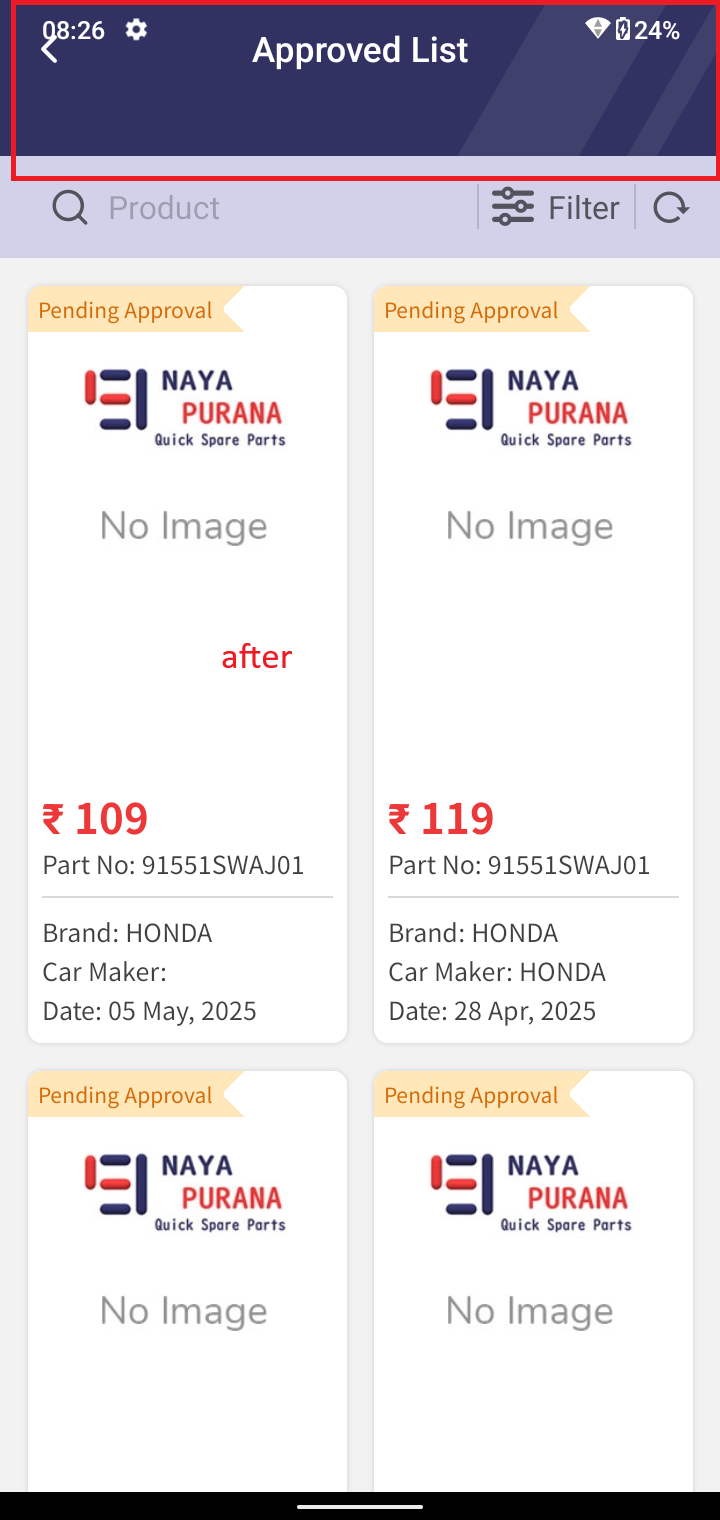
Task: Open the ₹ 109 product card
Action: [187, 664]
